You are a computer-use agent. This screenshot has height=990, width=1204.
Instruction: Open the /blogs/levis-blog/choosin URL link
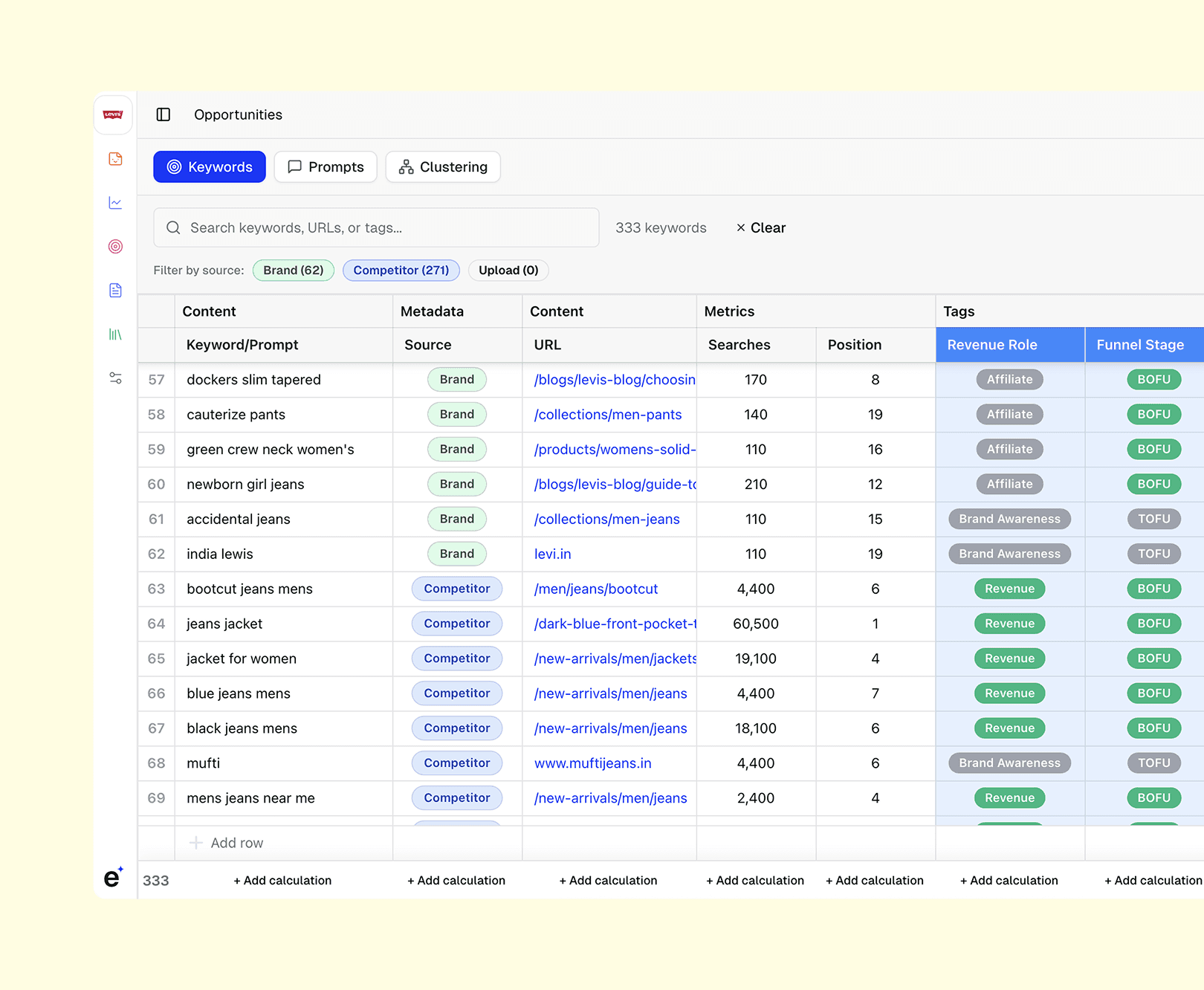click(615, 380)
